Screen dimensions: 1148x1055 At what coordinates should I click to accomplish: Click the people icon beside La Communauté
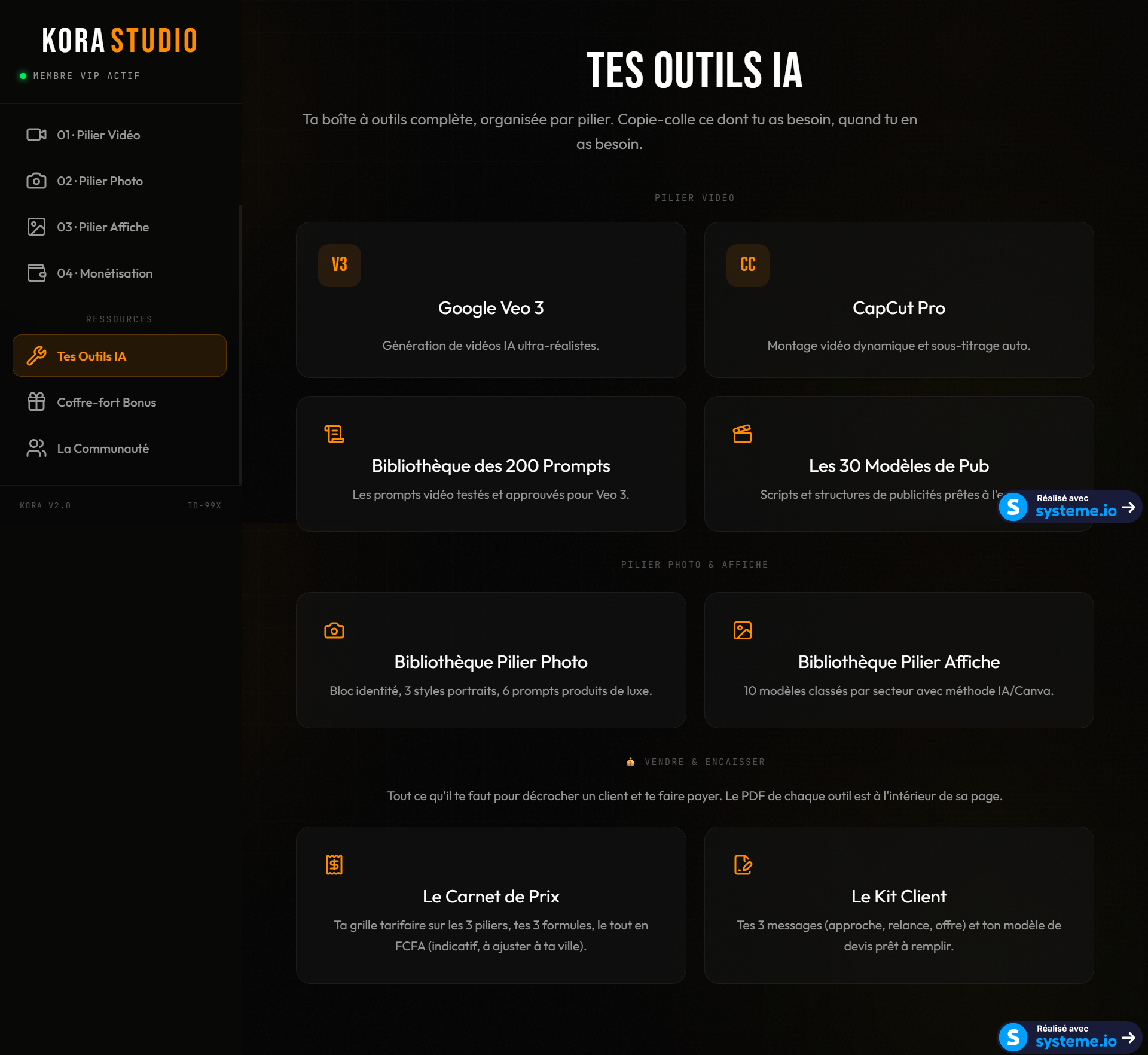(x=36, y=449)
